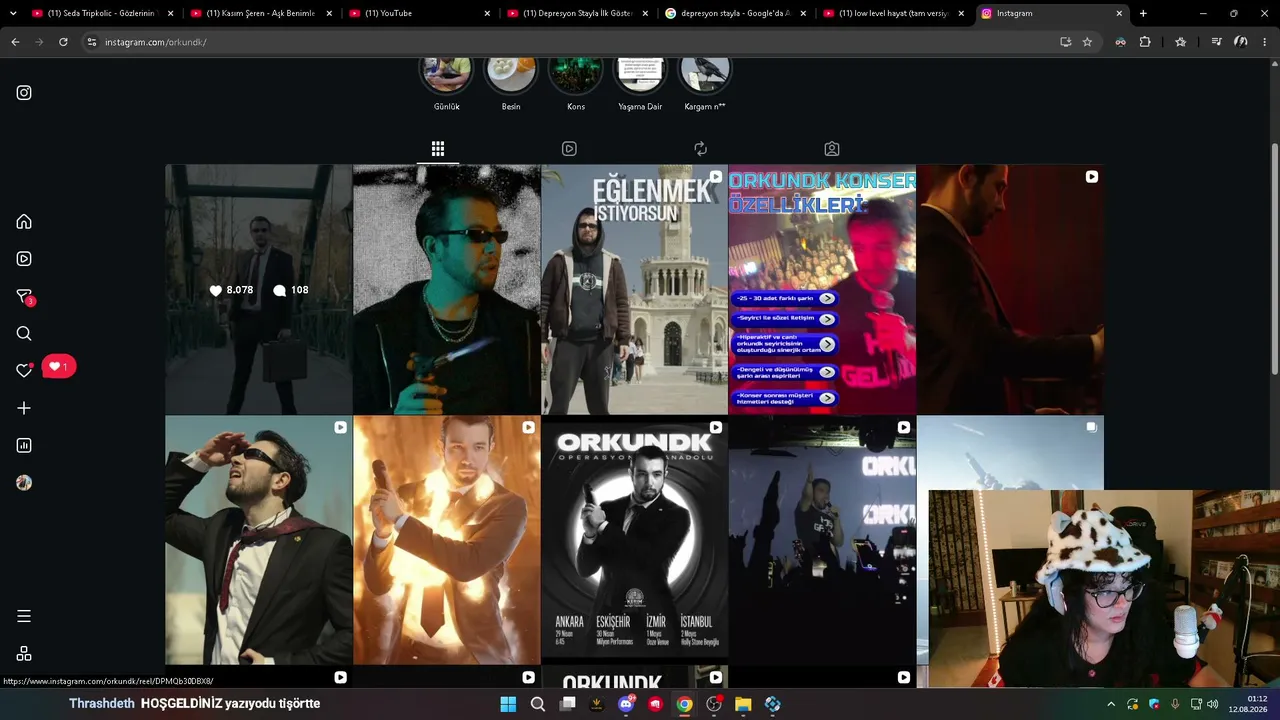Image resolution: width=1280 pixels, height=720 pixels.
Task: Create a new post with plus icon
Action: click(x=24, y=408)
